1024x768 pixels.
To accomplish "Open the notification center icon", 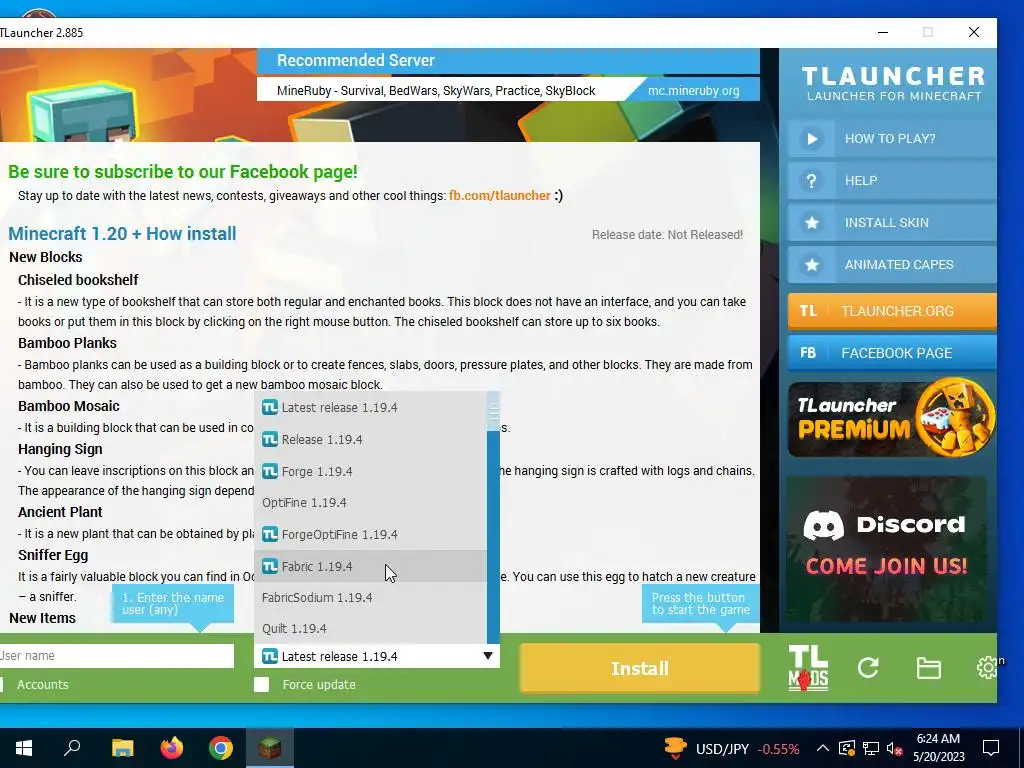I will click(991, 748).
